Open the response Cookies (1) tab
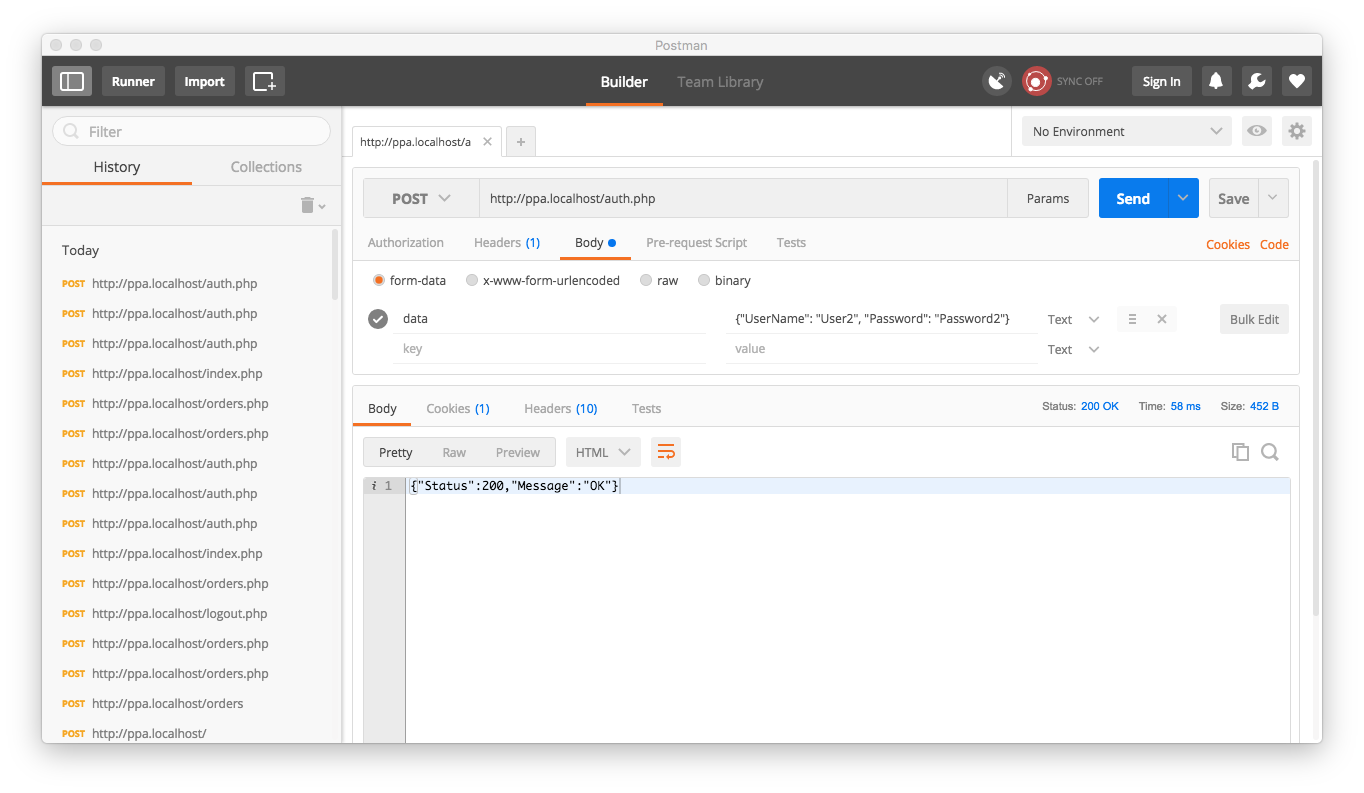 click(x=458, y=408)
